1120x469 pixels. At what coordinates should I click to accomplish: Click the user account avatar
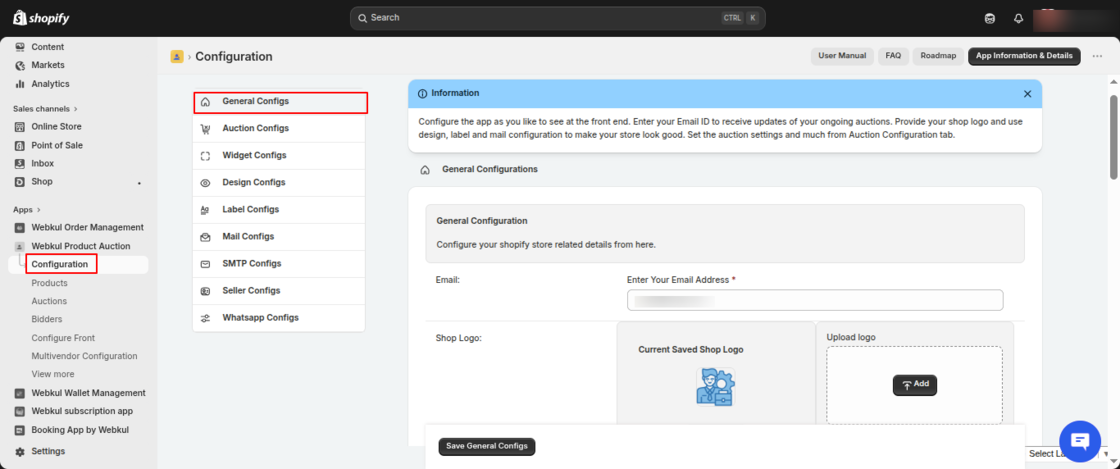(1071, 19)
